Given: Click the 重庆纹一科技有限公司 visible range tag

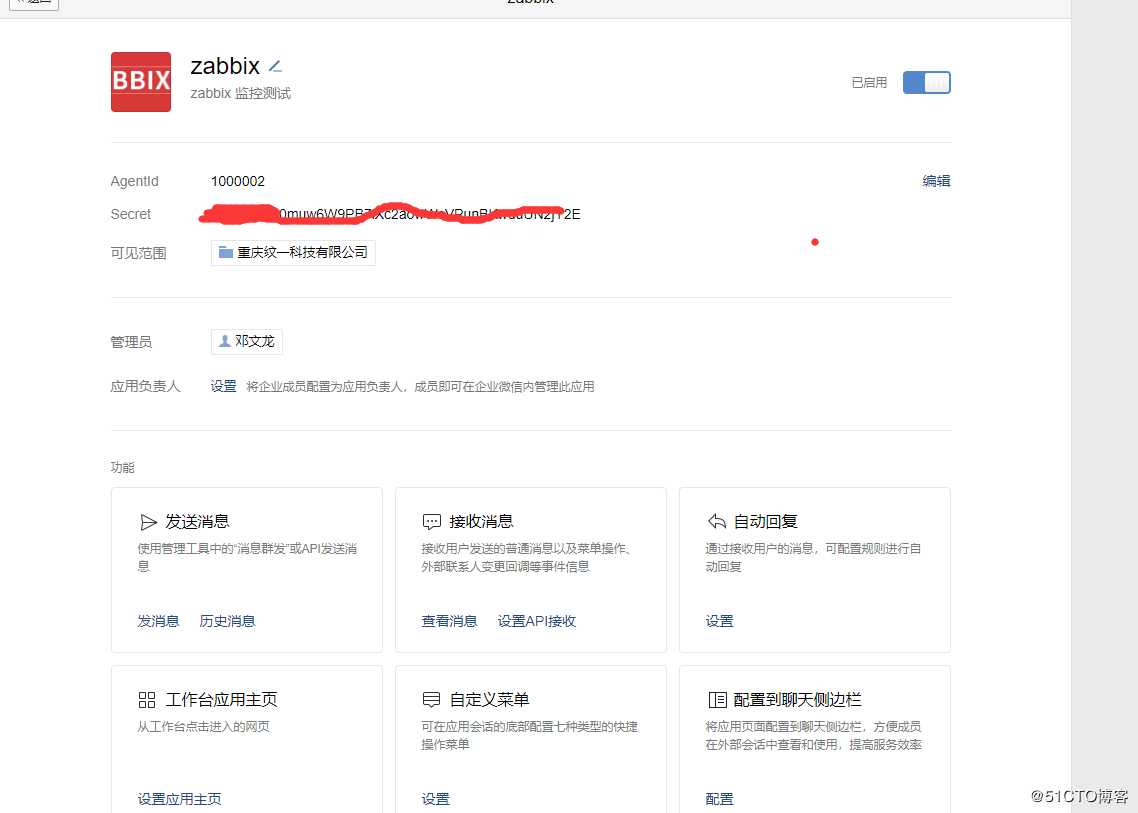Looking at the screenshot, I should tap(293, 253).
